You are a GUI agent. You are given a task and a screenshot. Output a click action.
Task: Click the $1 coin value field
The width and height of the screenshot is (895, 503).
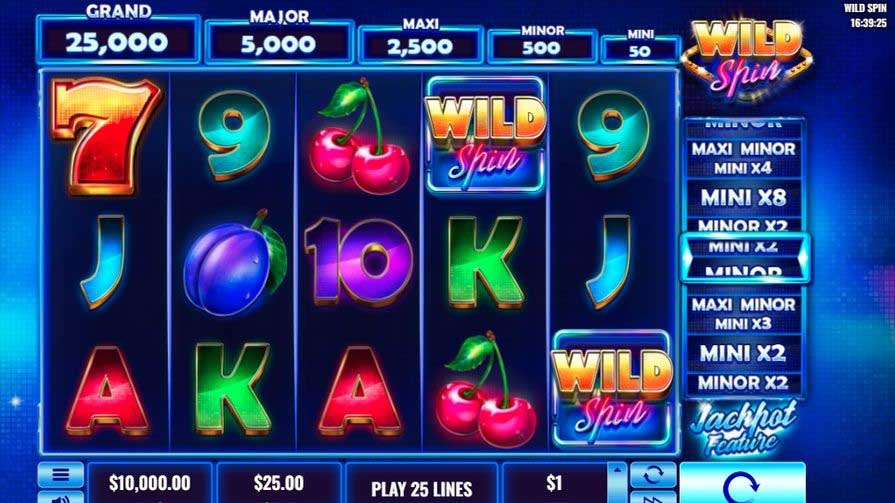[554, 484]
